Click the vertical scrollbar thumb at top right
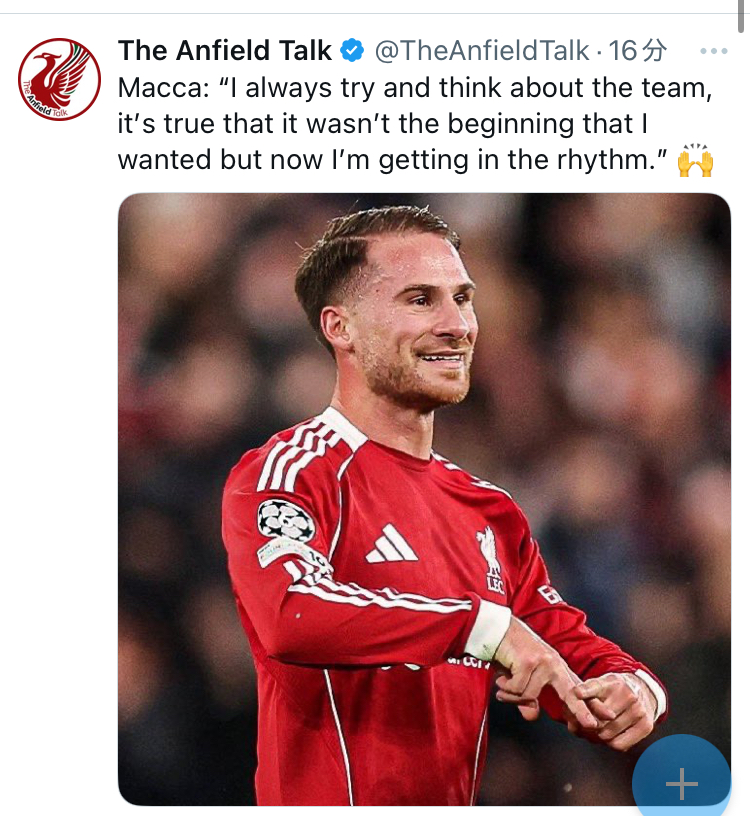Image resolution: width=750 pixels, height=816 pixels. click(x=741, y=16)
